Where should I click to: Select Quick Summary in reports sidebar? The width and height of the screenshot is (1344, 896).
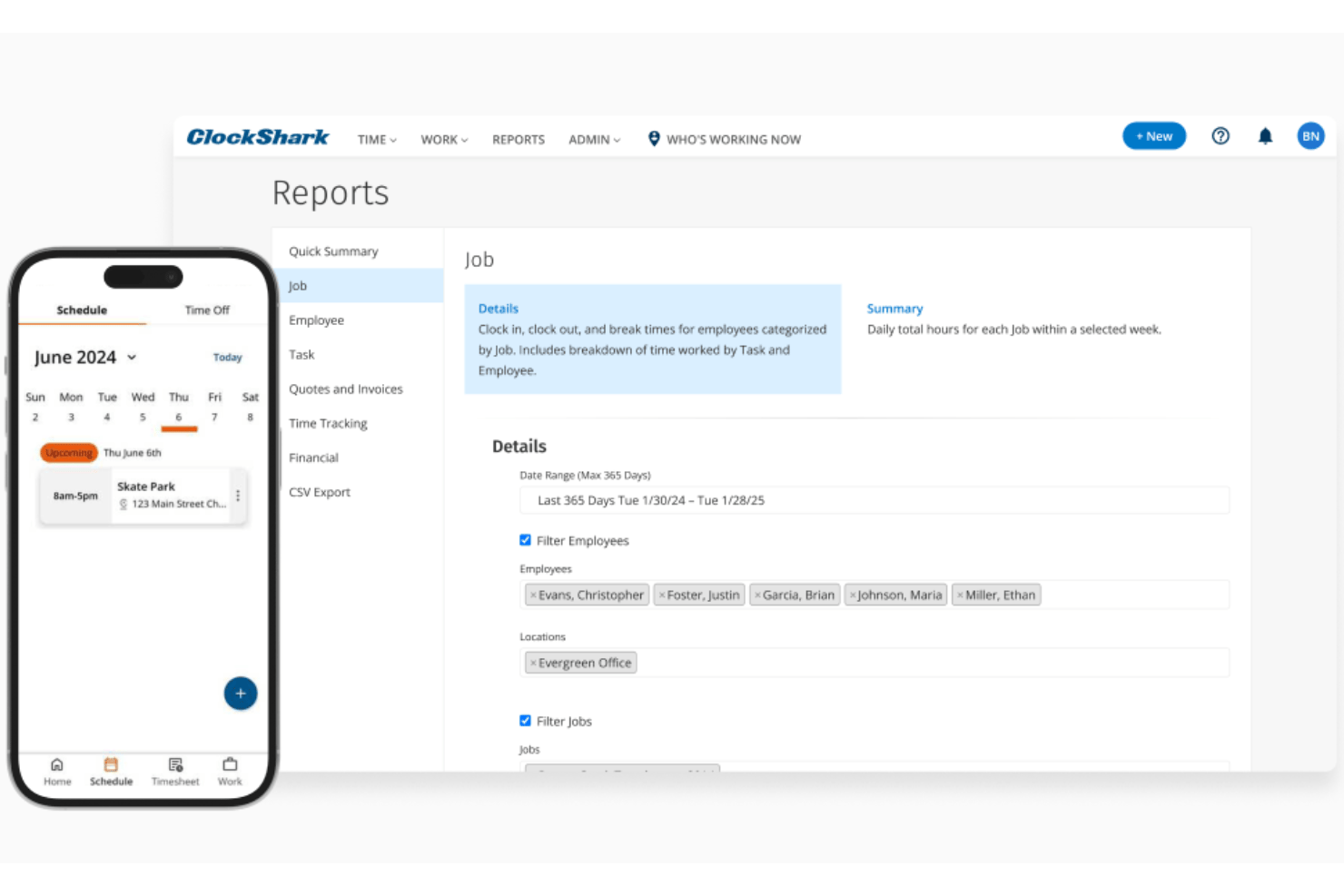coord(333,251)
